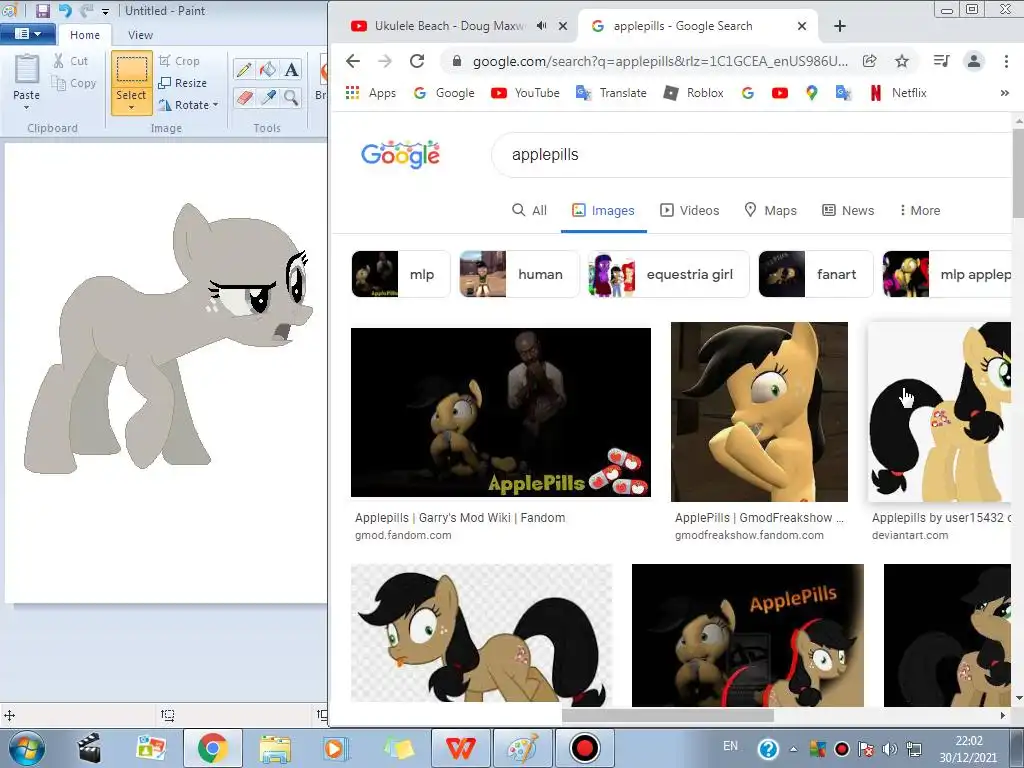Click Copy in Paint's Clipboard group
Viewport: 1024px width, 768px height.
[74, 83]
